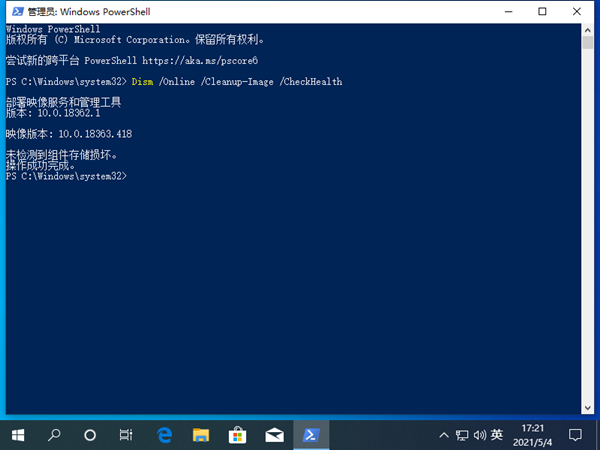Click scrollbar down arrow in PowerShell
The width and height of the screenshot is (600, 450).
pyautogui.click(x=585, y=410)
